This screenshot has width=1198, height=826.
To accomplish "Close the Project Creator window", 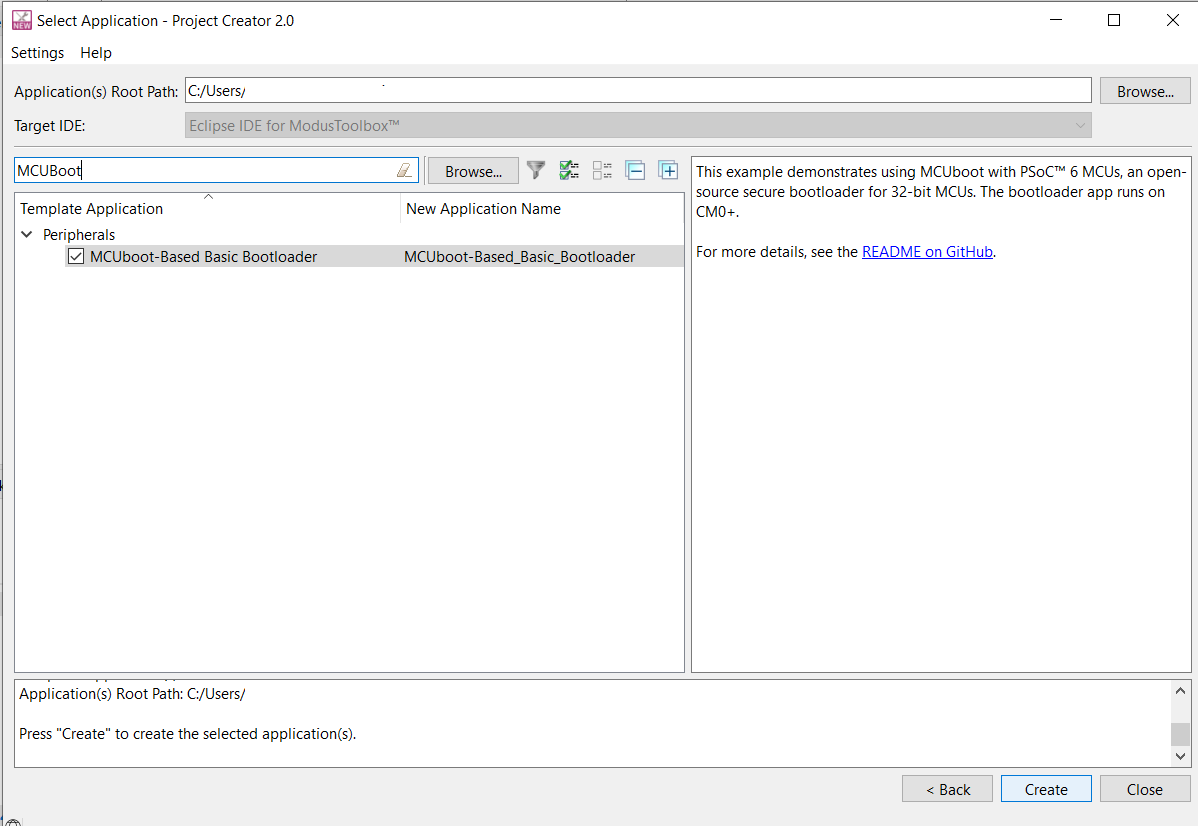I will [1173, 20].
